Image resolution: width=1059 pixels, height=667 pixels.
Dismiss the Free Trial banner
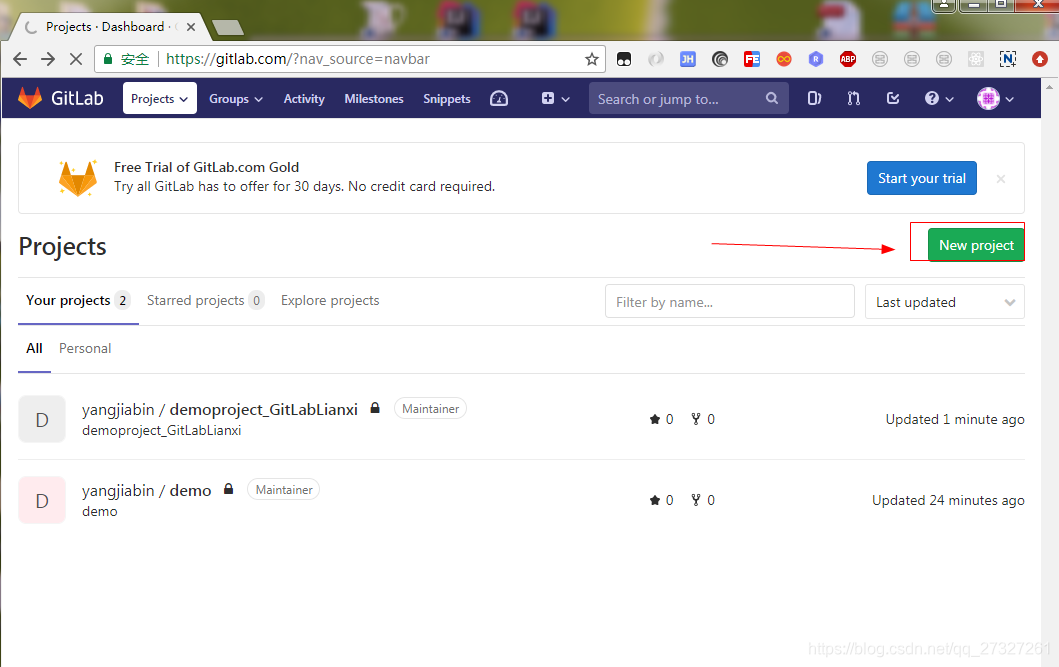tap(1001, 179)
